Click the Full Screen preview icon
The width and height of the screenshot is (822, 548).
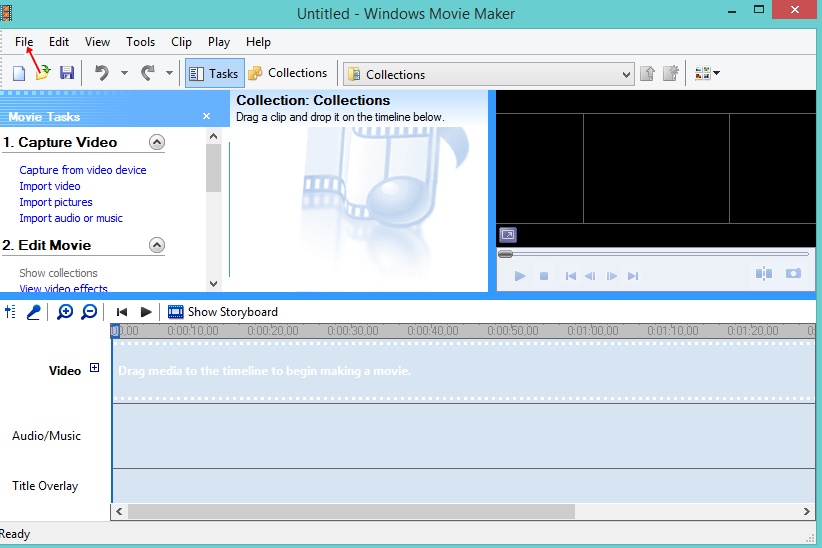[x=507, y=234]
